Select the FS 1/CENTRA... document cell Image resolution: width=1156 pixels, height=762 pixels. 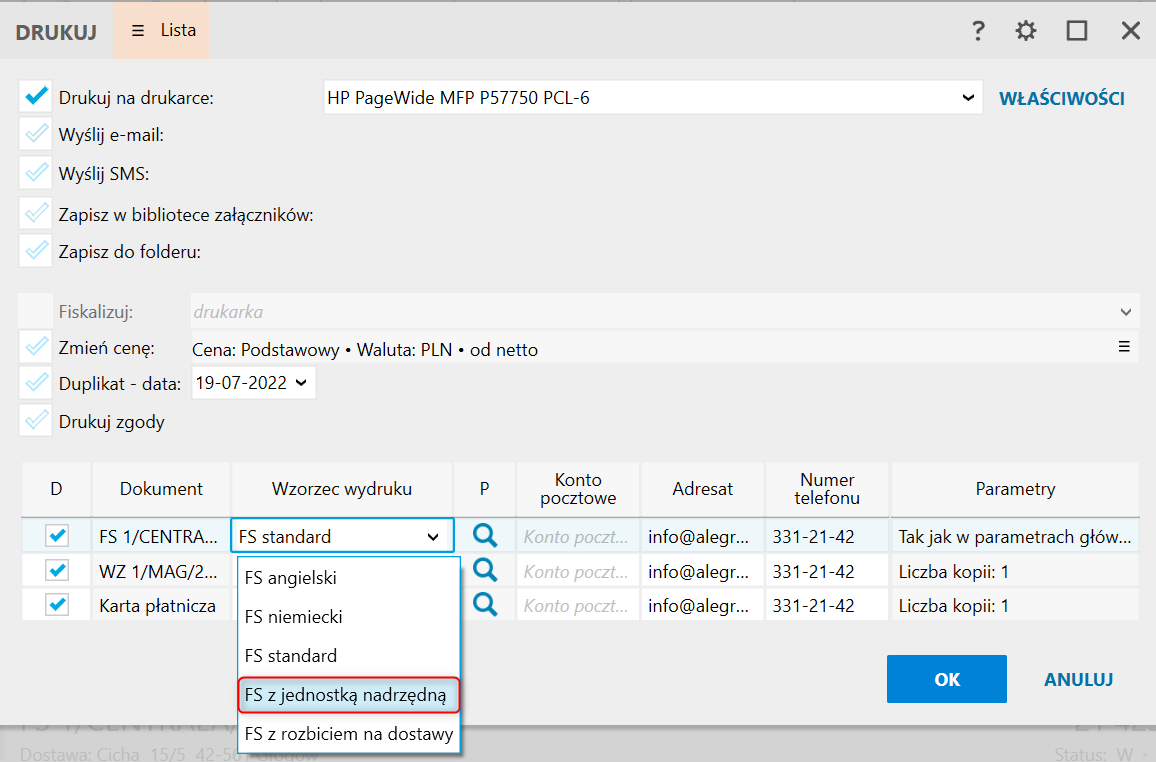[161, 536]
